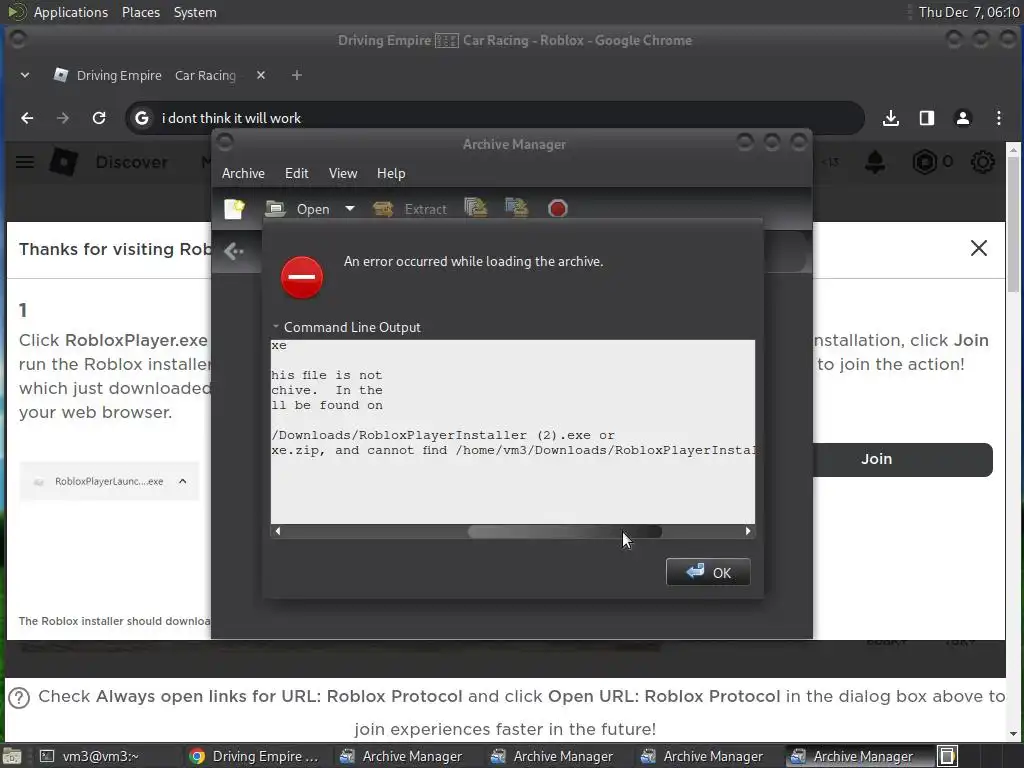Click the Chrome address bar
This screenshot has width=1024, height=768.
495,118
